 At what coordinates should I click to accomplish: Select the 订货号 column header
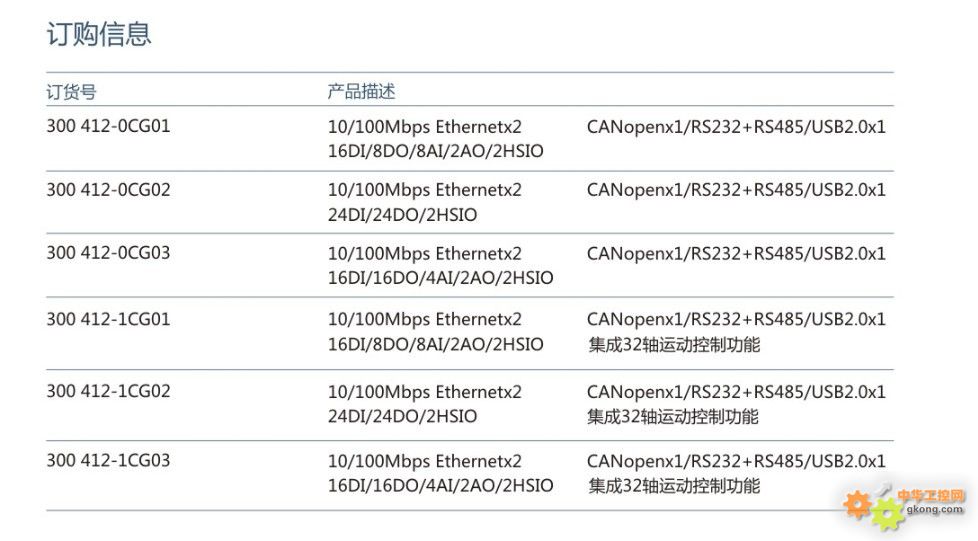coord(71,92)
